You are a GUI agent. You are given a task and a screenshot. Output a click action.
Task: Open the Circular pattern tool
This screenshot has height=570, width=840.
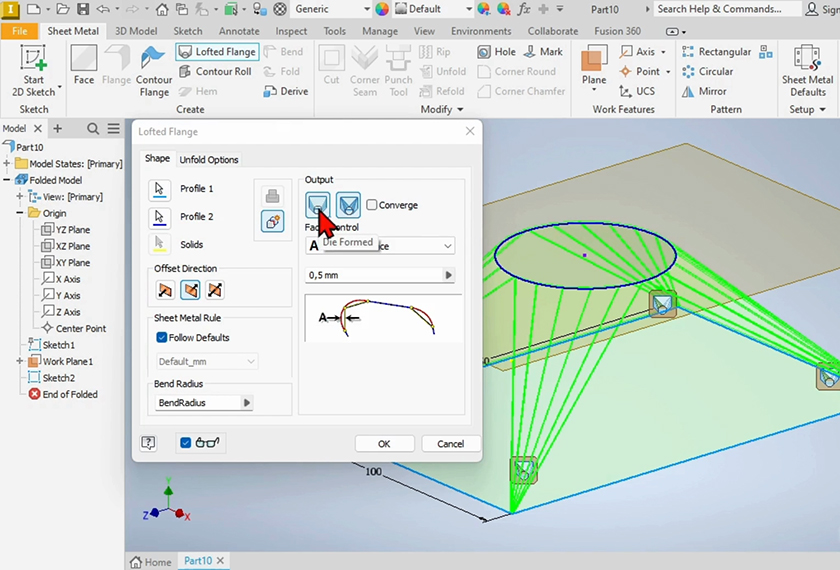tap(707, 71)
